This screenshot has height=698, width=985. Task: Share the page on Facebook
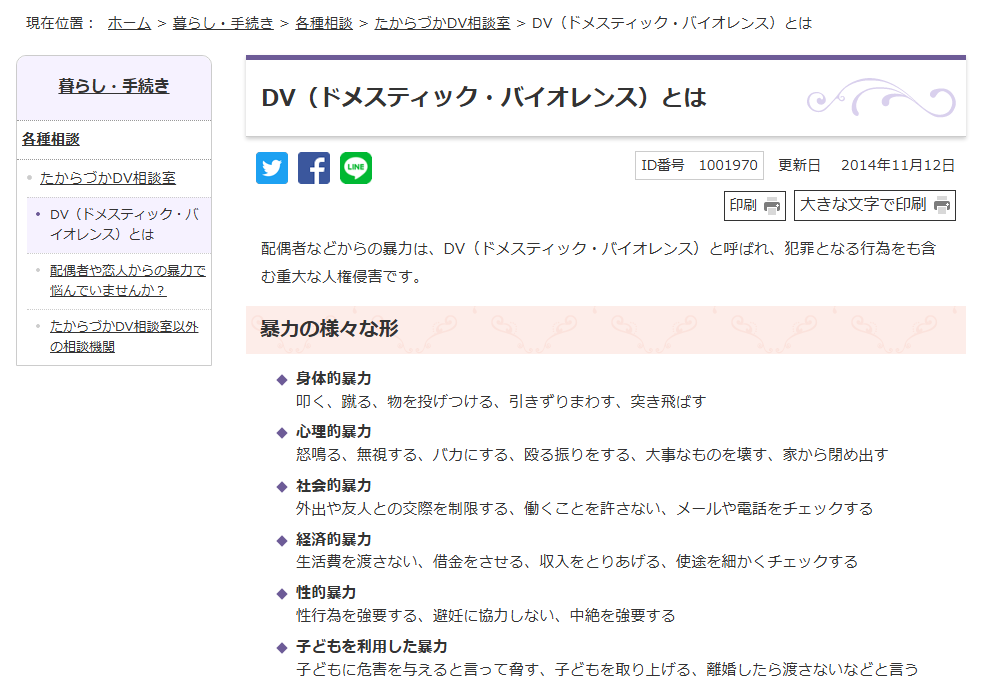click(313, 168)
